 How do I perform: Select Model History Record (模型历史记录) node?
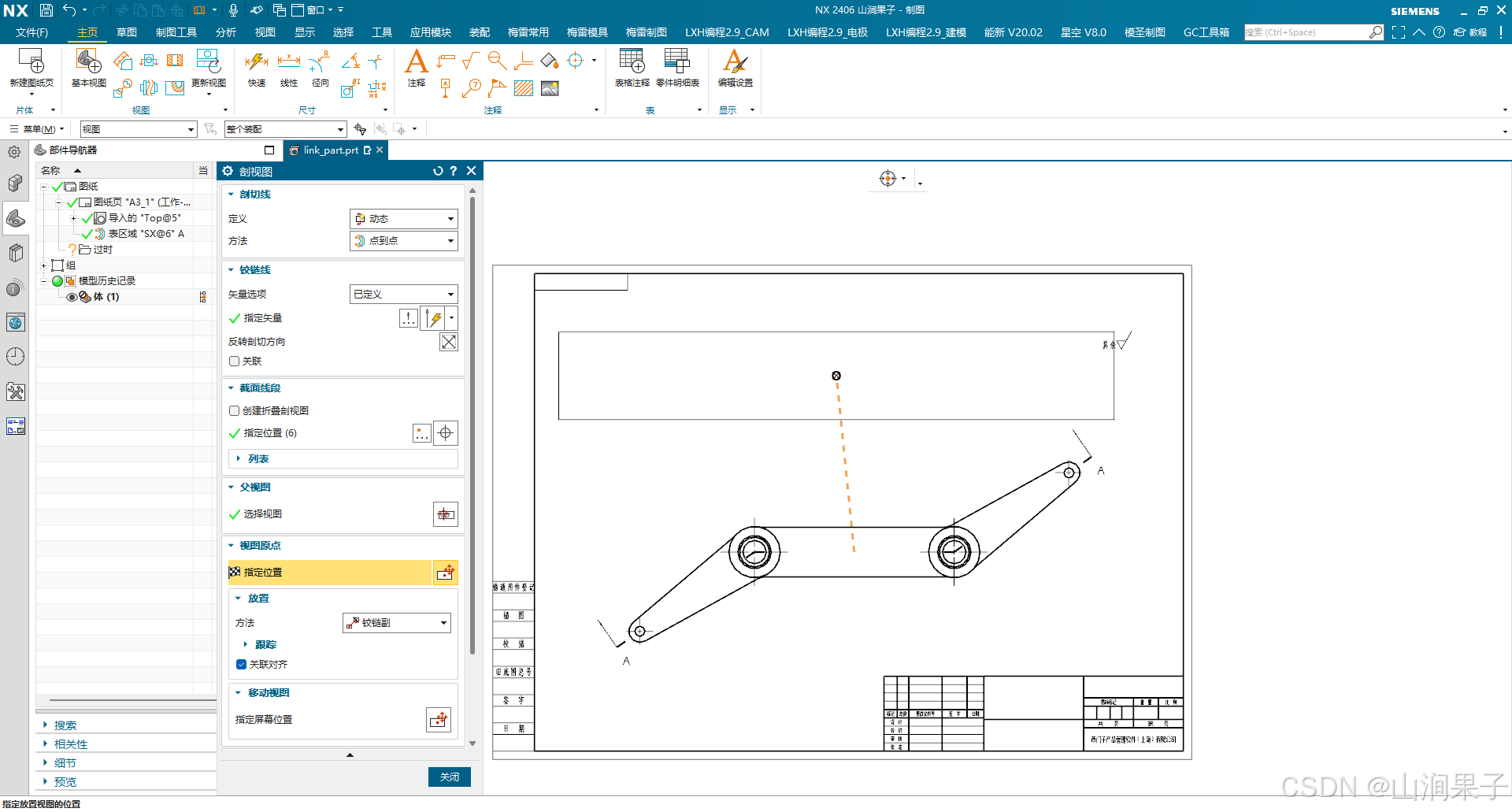107,281
